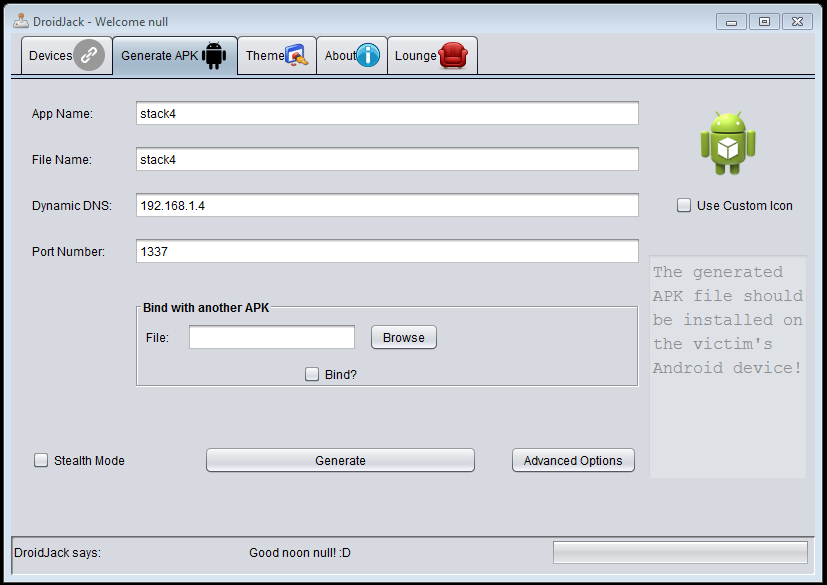
Task: Open Advanced Options
Action: [573, 461]
